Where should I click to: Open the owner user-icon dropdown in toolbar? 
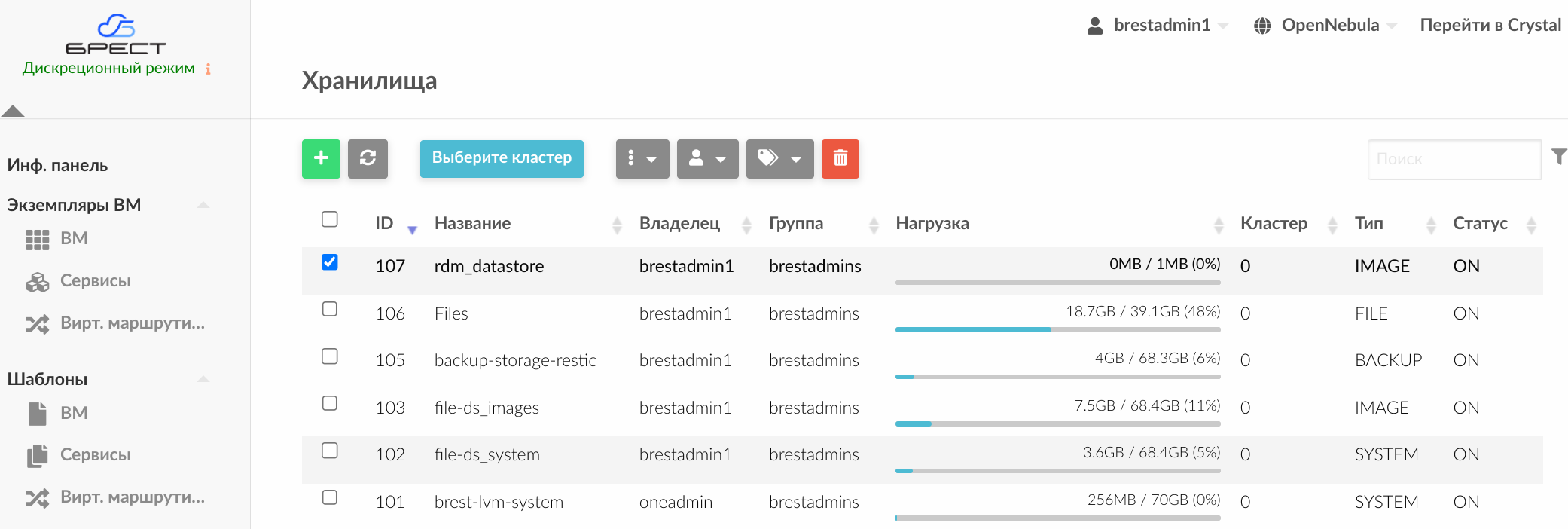(707, 158)
